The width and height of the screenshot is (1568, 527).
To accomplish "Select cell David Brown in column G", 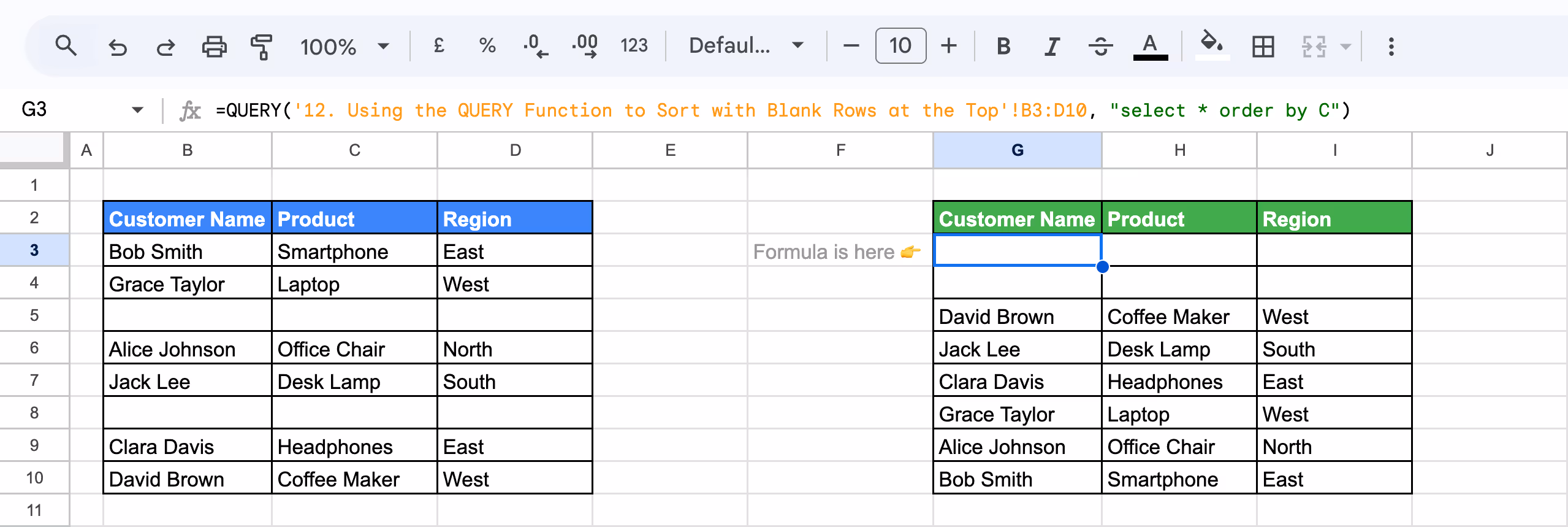I will pos(1018,315).
